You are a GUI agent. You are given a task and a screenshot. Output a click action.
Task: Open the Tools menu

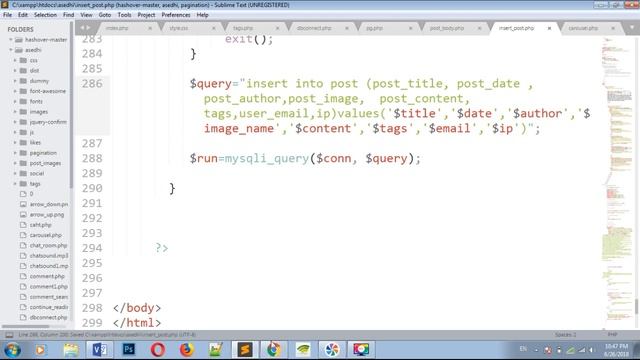pyautogui.click(x=124, y=15)
